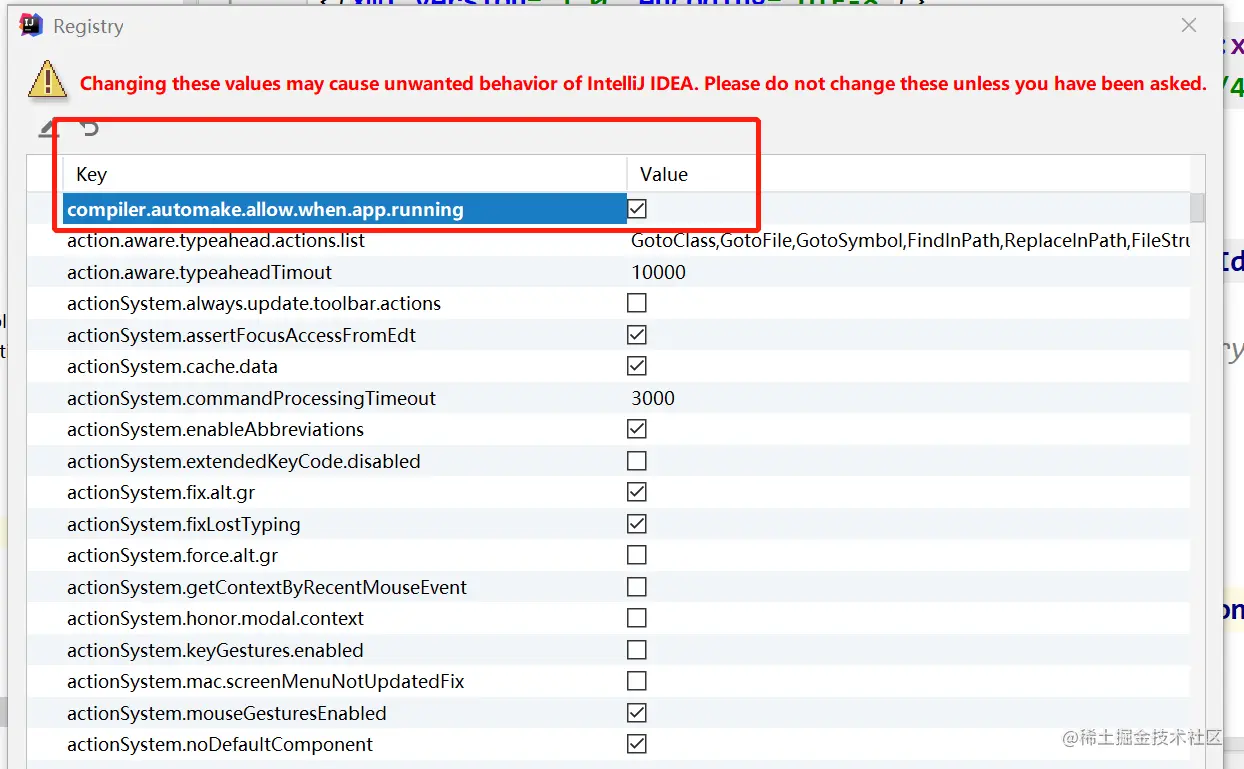Select actionSystem.assertFocusAccessFromEdt key text
This screenshot has height=769, width=1244.
click(x=241, y=335)
